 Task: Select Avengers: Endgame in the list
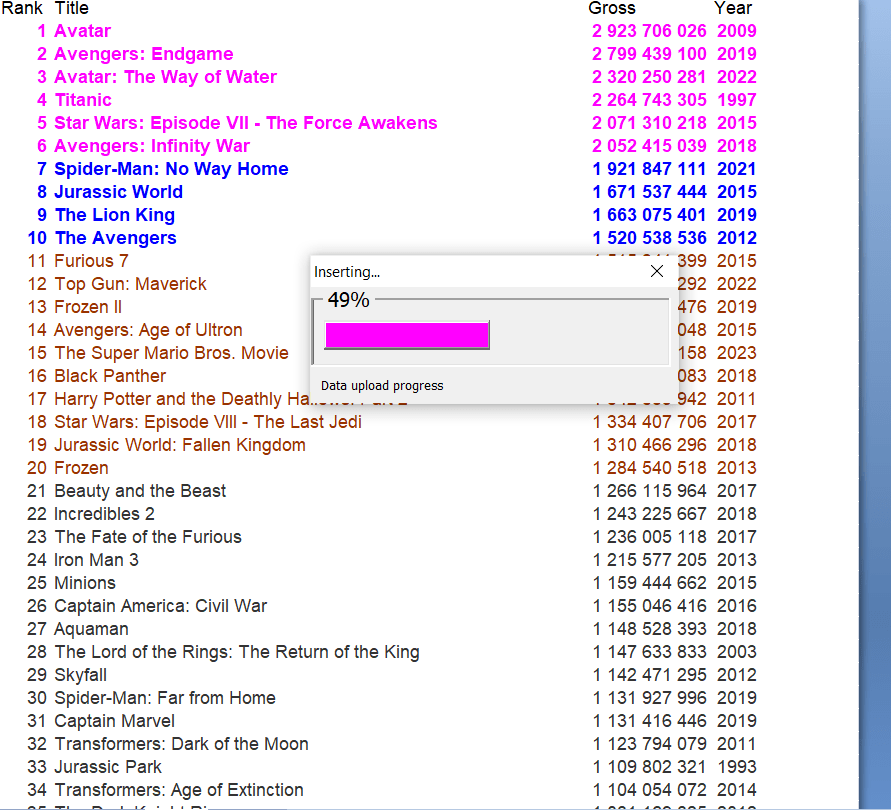click(143, 54)
